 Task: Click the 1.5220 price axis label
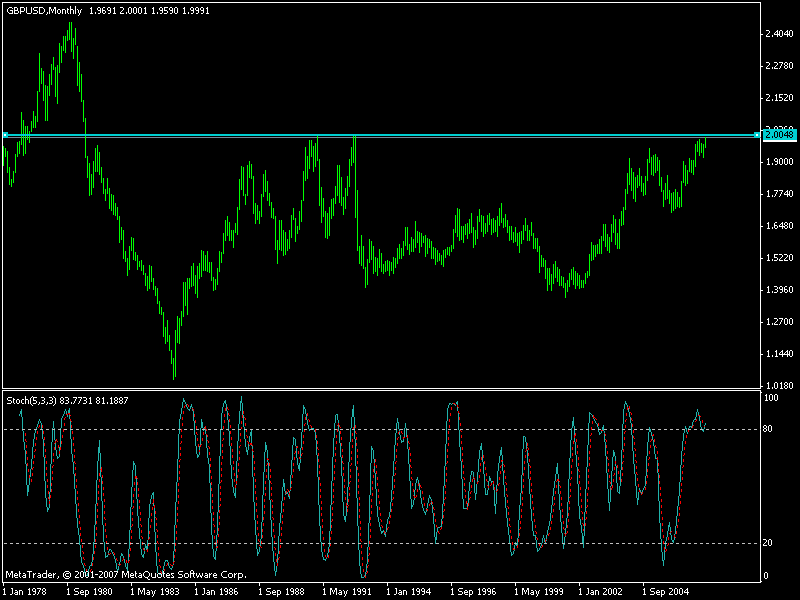click(x=778, y=258)
